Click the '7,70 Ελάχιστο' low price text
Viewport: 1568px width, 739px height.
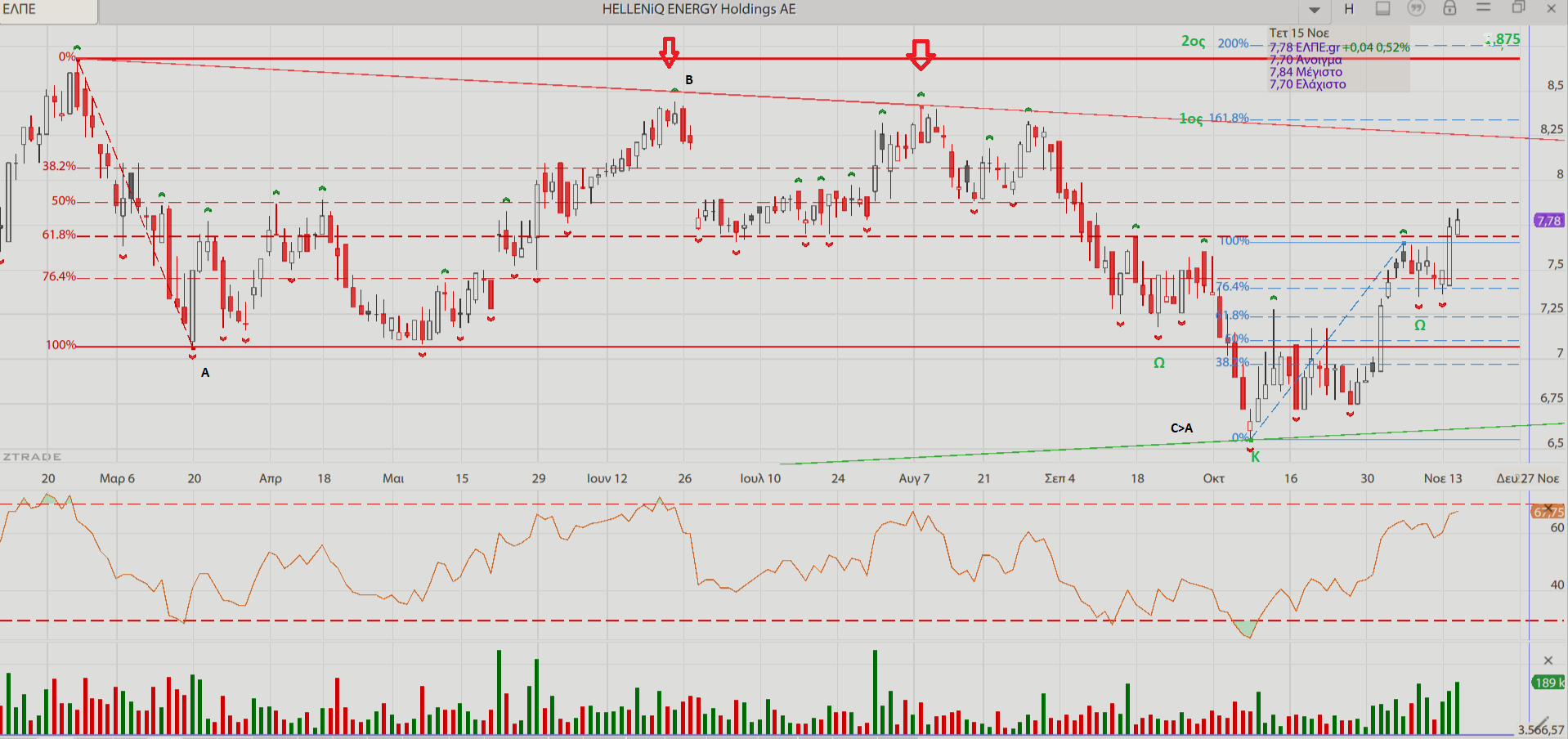point(1307,84)
